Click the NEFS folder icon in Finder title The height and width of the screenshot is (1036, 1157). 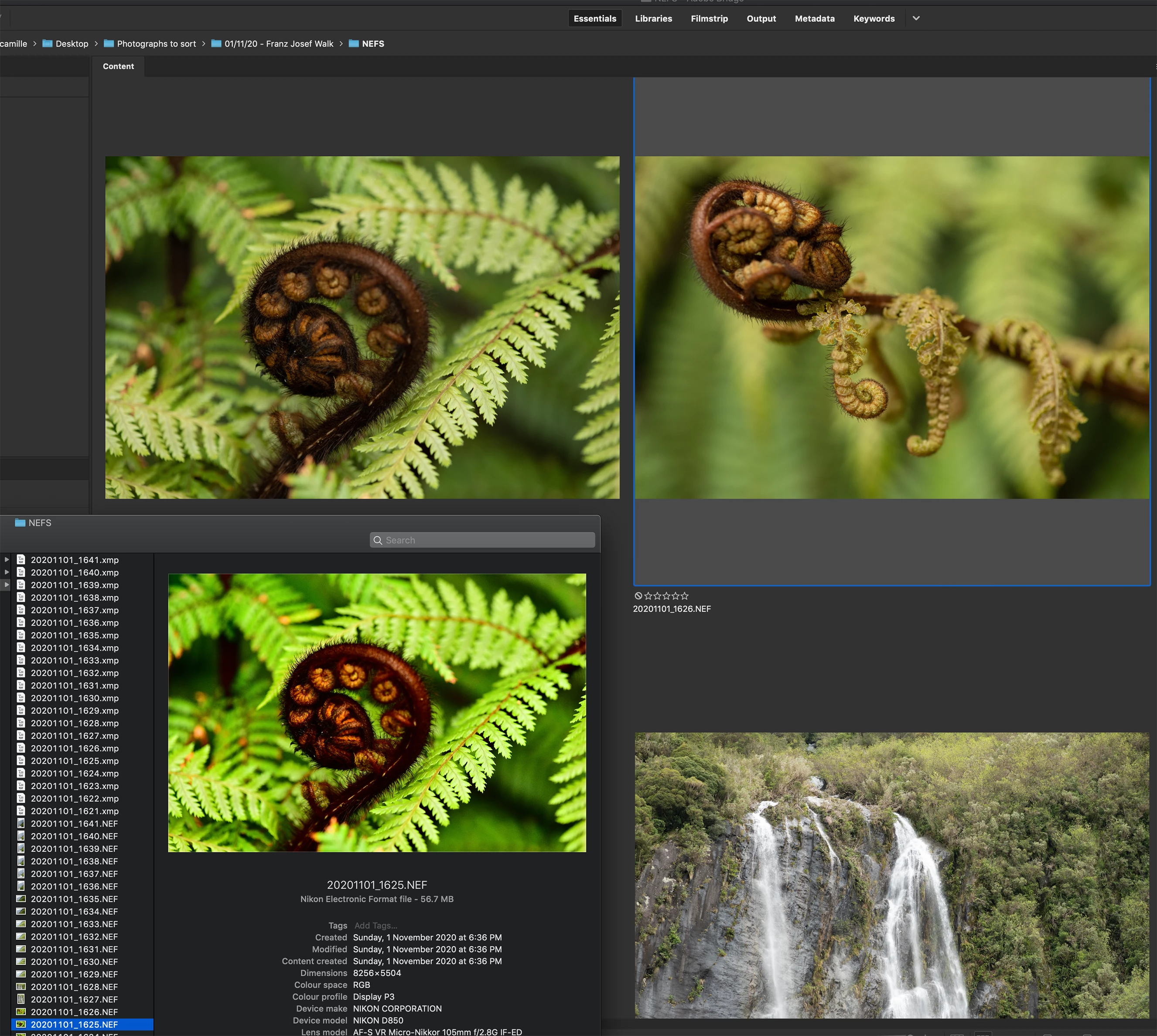[20, 522]
